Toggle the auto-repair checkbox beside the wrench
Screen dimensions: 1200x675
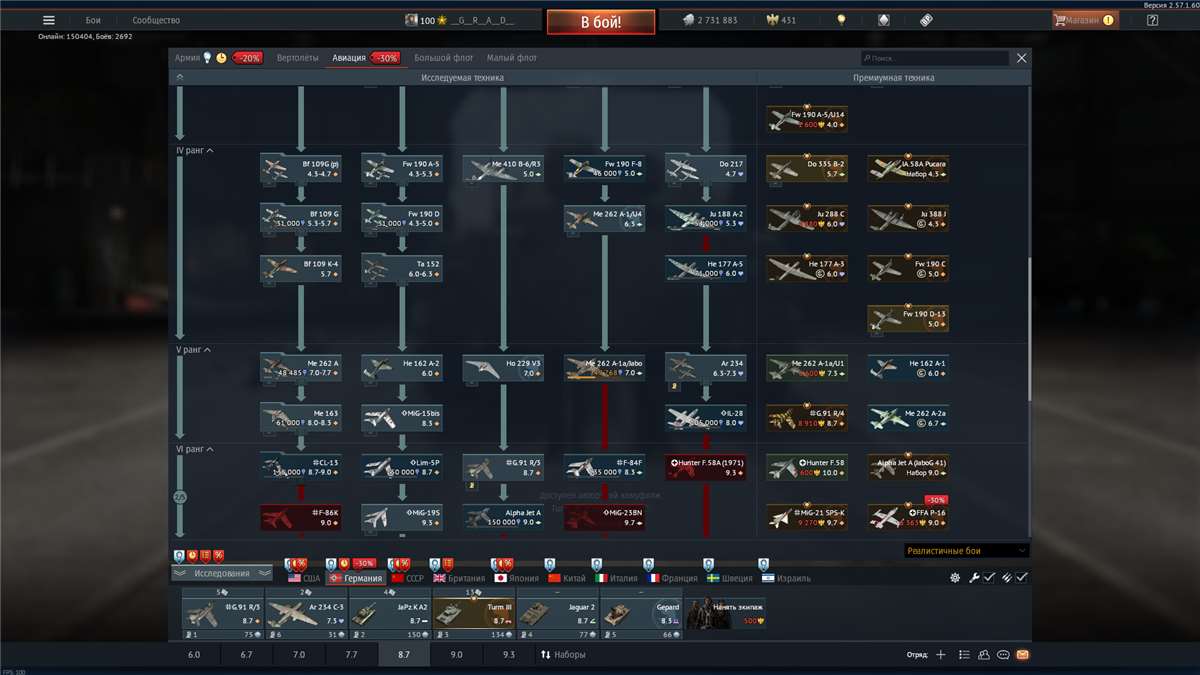pos(988,578)
